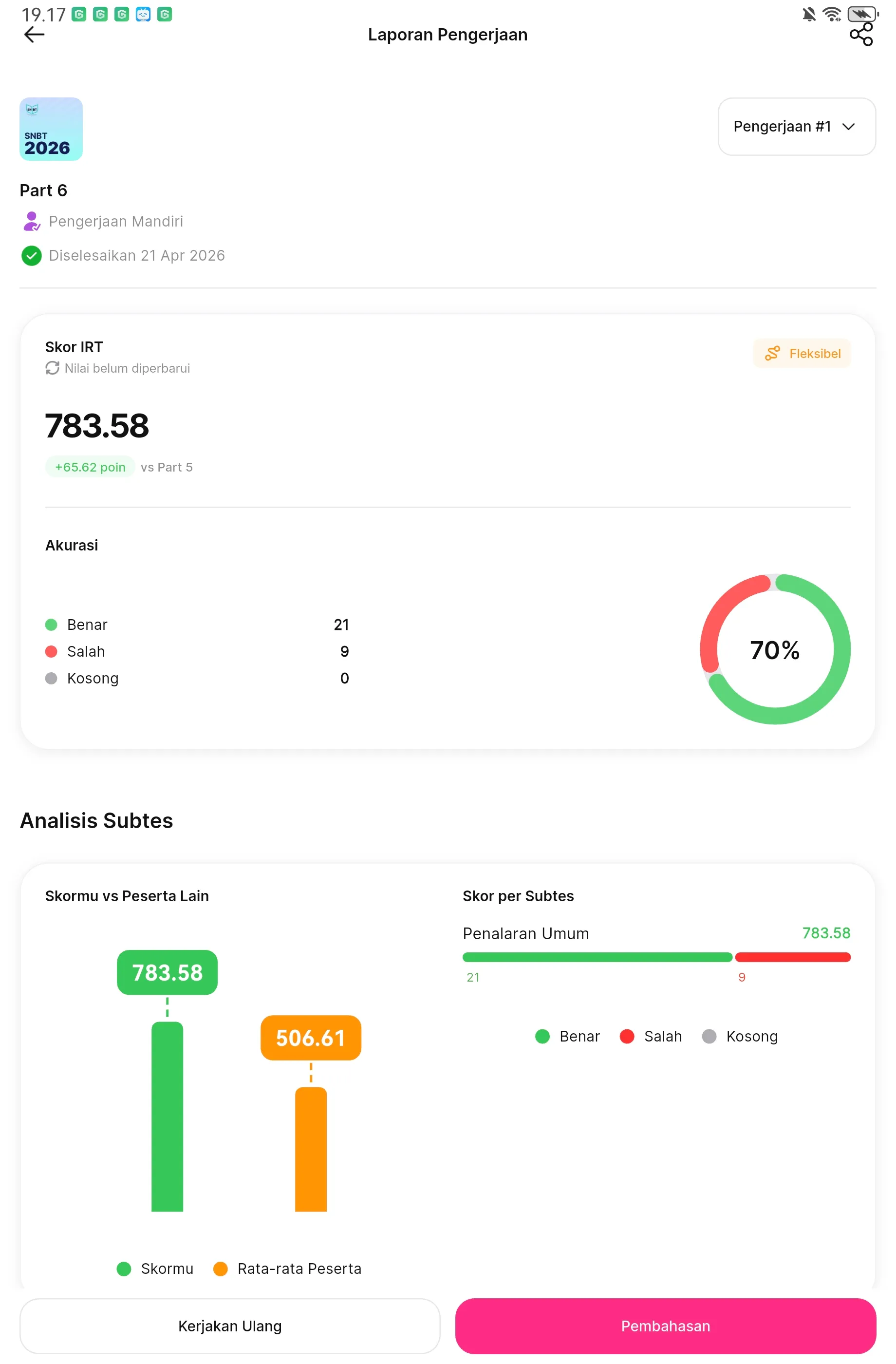Screen dimensions: 896x1364
Task: Tap the share icon
Action: tap(860, 35)
